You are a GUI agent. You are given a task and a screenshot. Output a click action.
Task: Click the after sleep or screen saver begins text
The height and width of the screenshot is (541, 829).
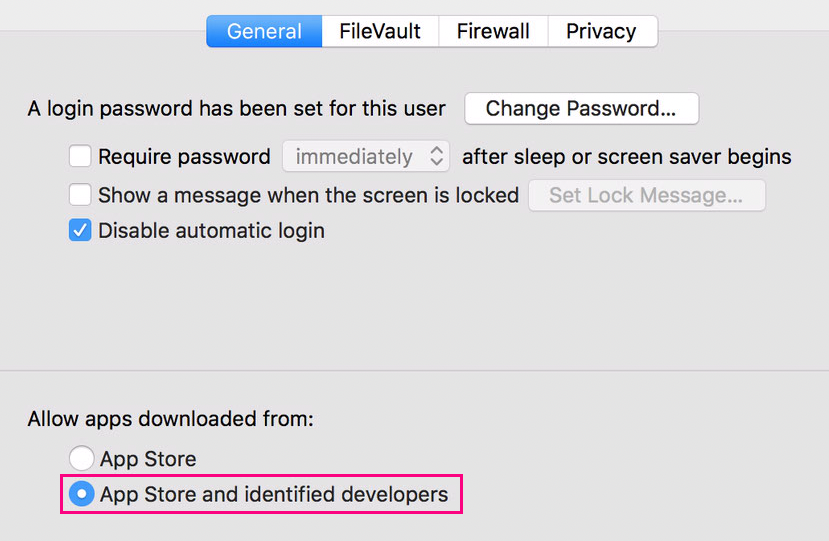627,157
